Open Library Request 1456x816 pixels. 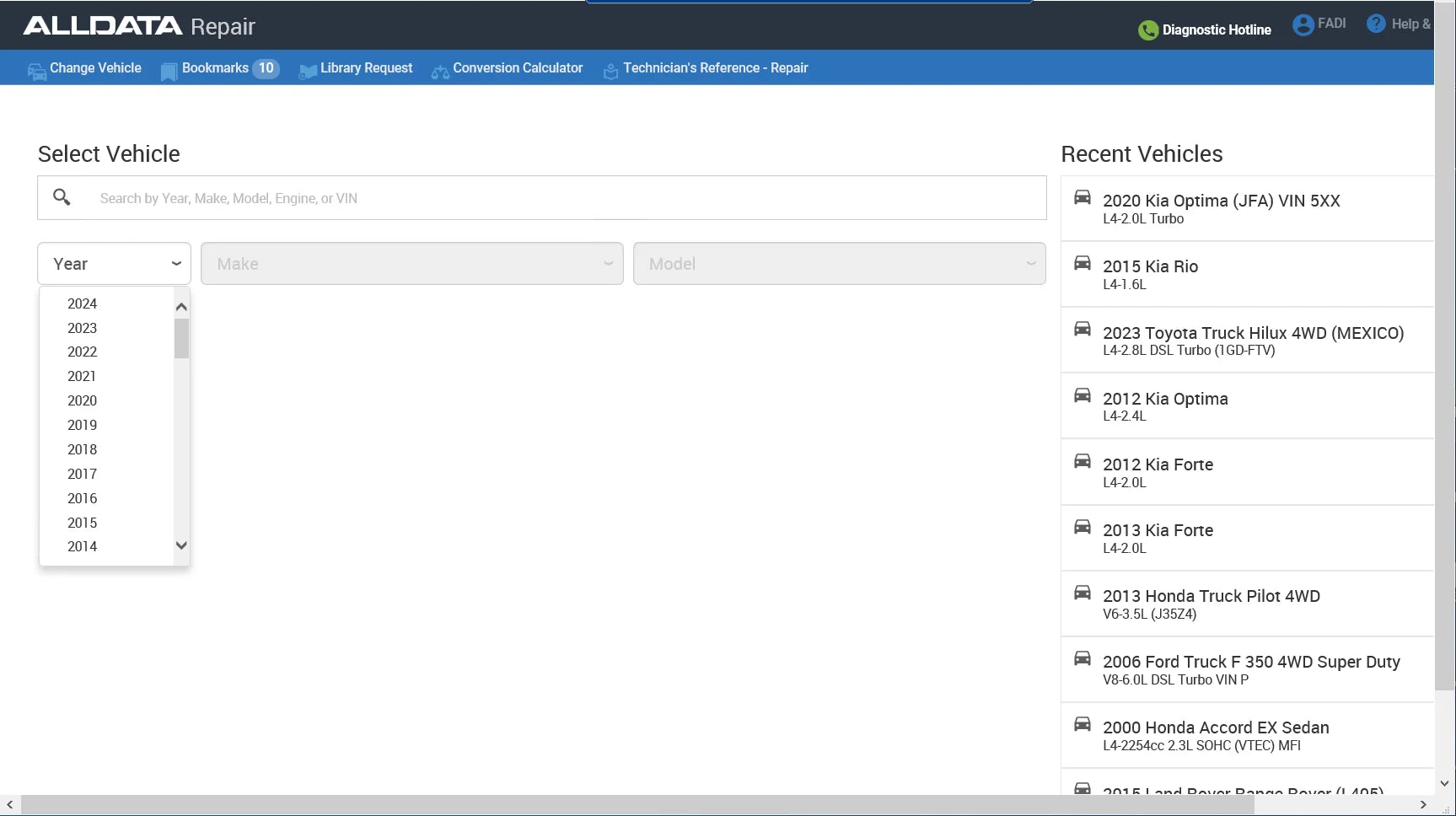click(366, 68)
